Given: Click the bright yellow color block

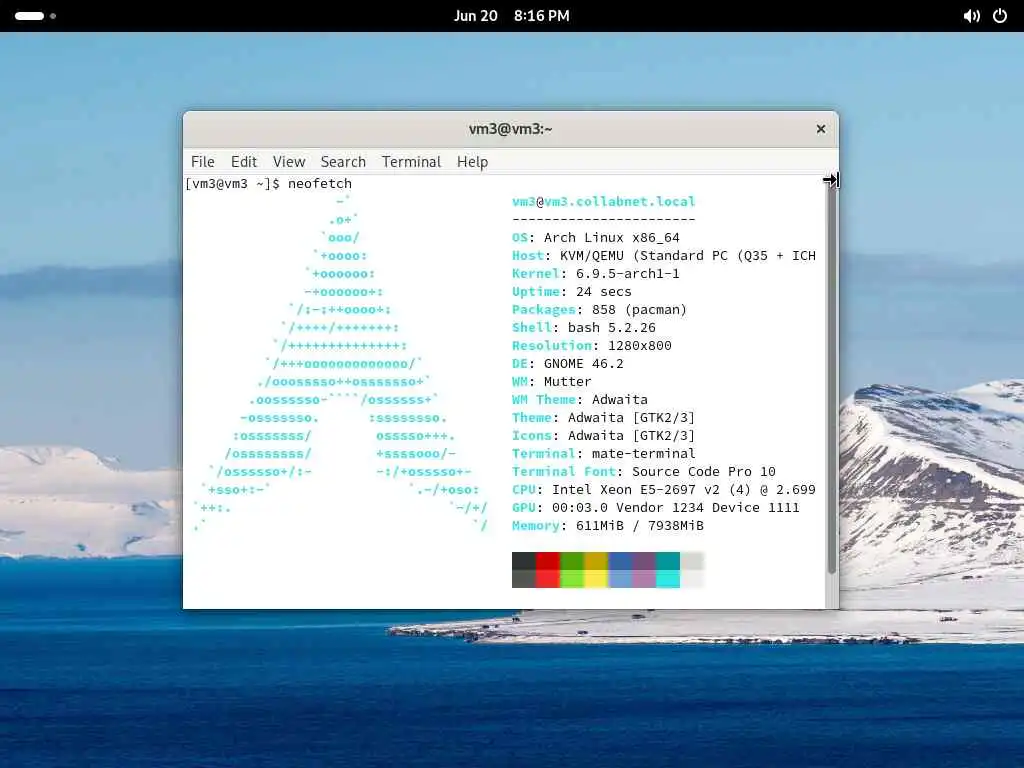Looking at the screenshot, I should [x=596, y=579].
